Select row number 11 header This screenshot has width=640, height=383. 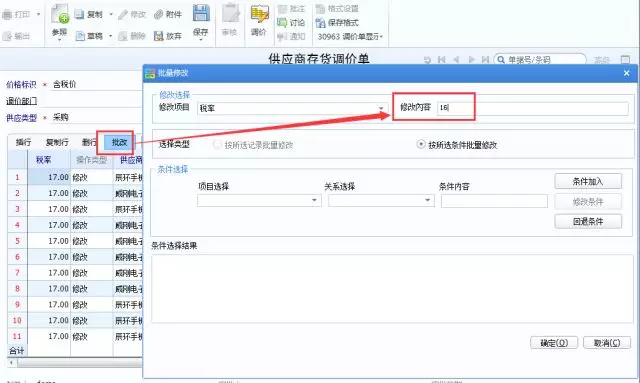point(17,336)
